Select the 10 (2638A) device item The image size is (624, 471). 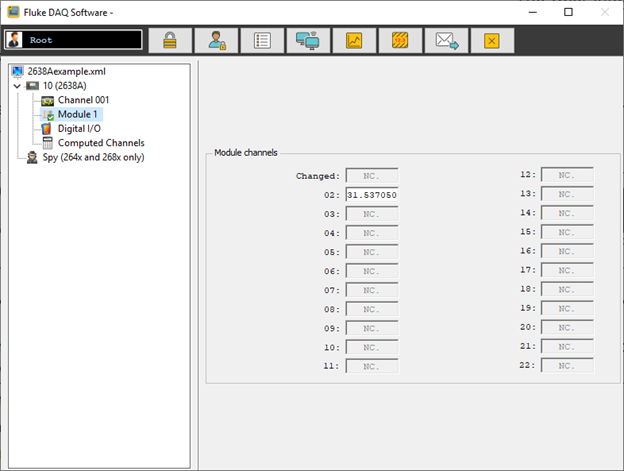(64, 86)
